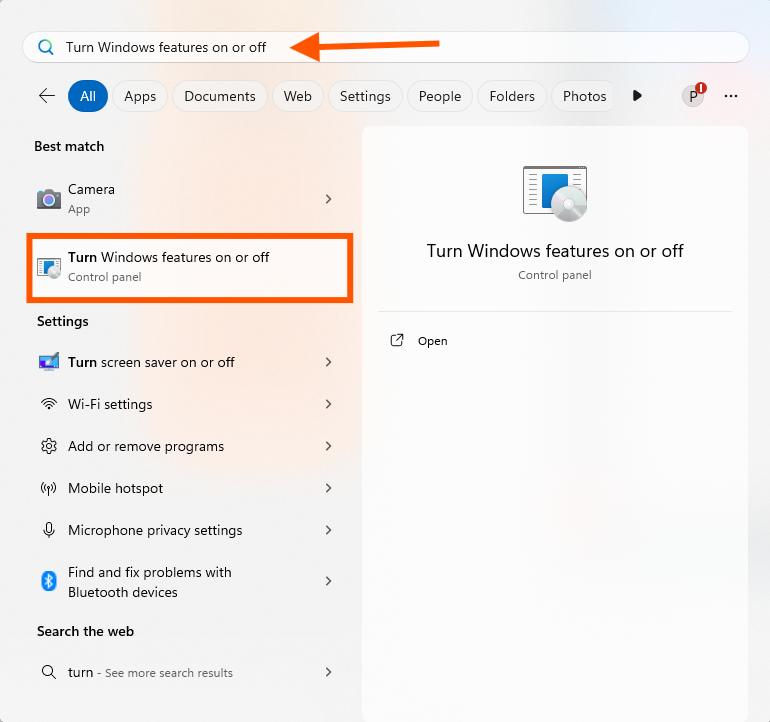Expand the Add or remove programs chevron
This screenshot has width=770, height=722.
coord(329,446)
